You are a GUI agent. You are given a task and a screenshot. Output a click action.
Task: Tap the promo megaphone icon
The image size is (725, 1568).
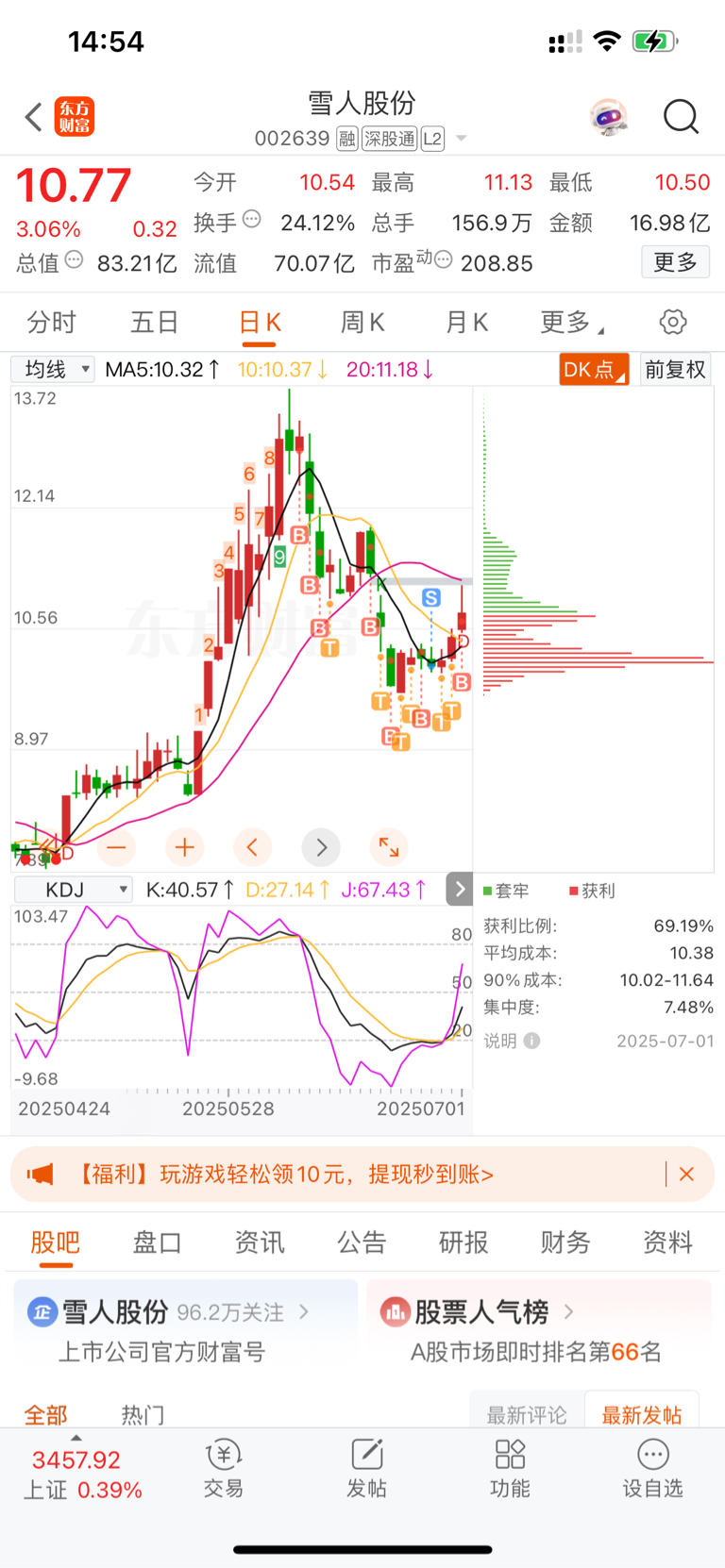tap(40, 1175)
